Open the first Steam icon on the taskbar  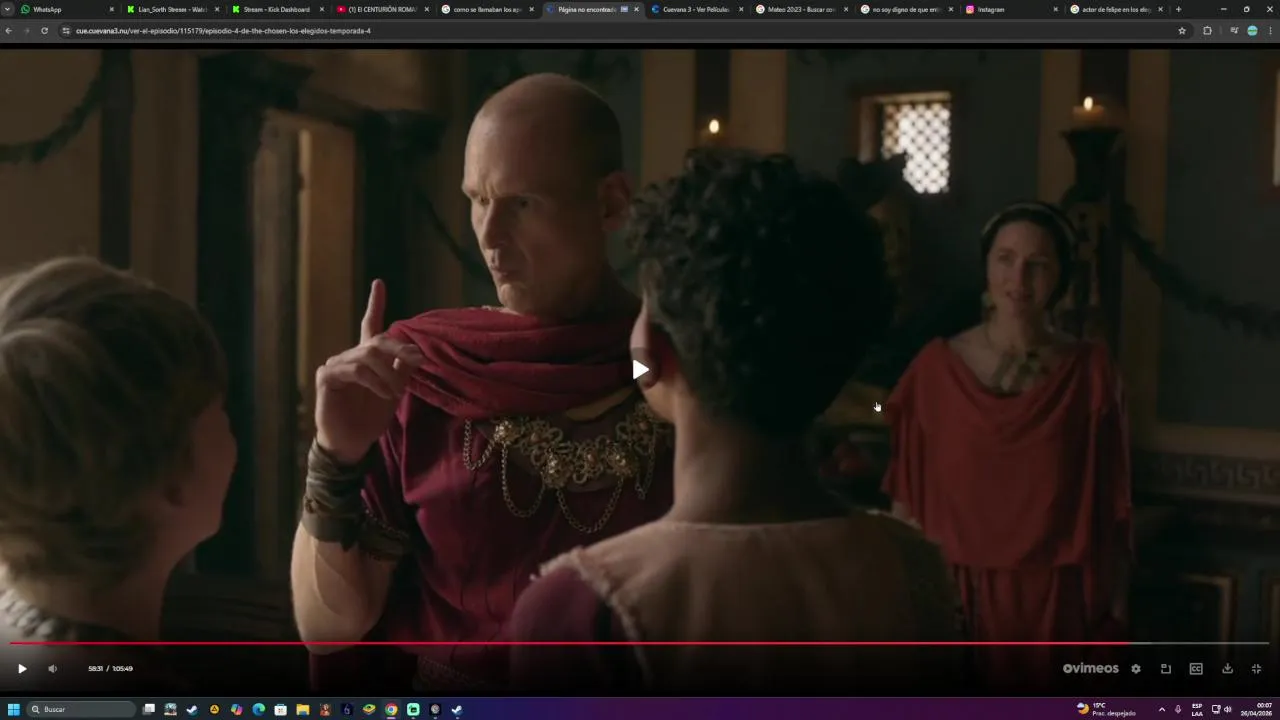[x=193, y=709]
